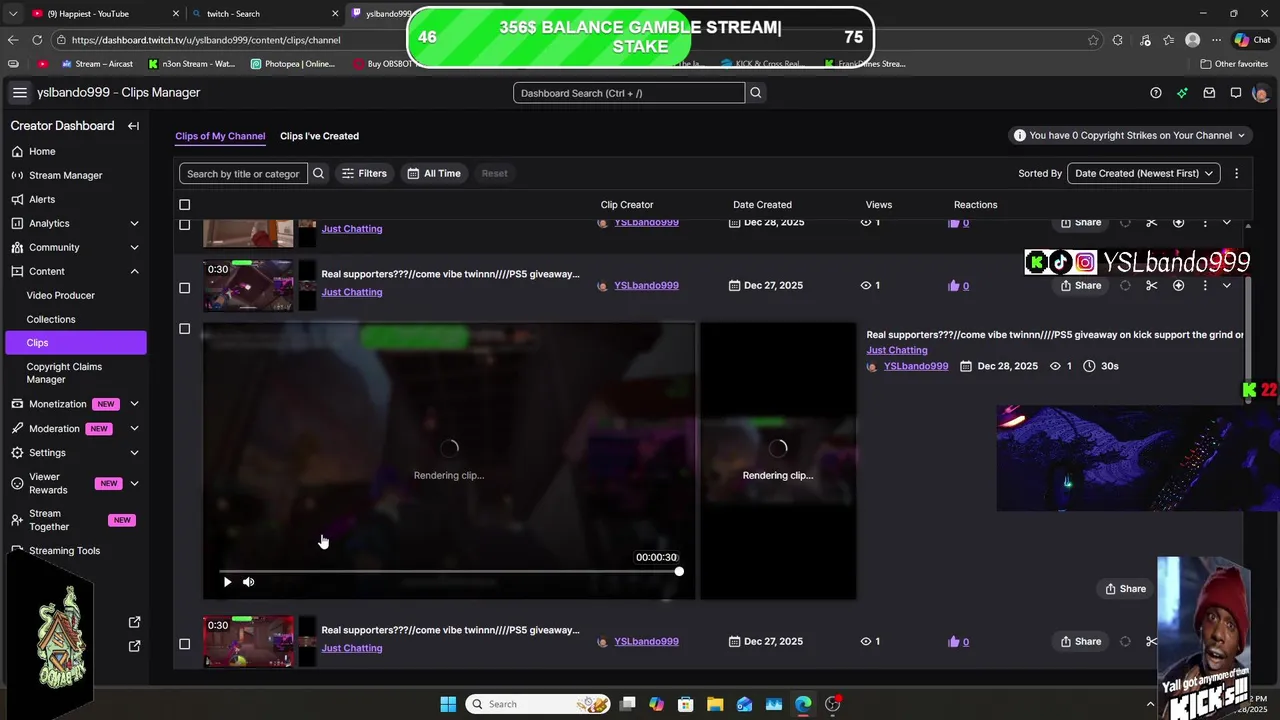Screen dimensions: 1280x720
Task: Reload the page with browser refresh
Action: coord(37,40)
